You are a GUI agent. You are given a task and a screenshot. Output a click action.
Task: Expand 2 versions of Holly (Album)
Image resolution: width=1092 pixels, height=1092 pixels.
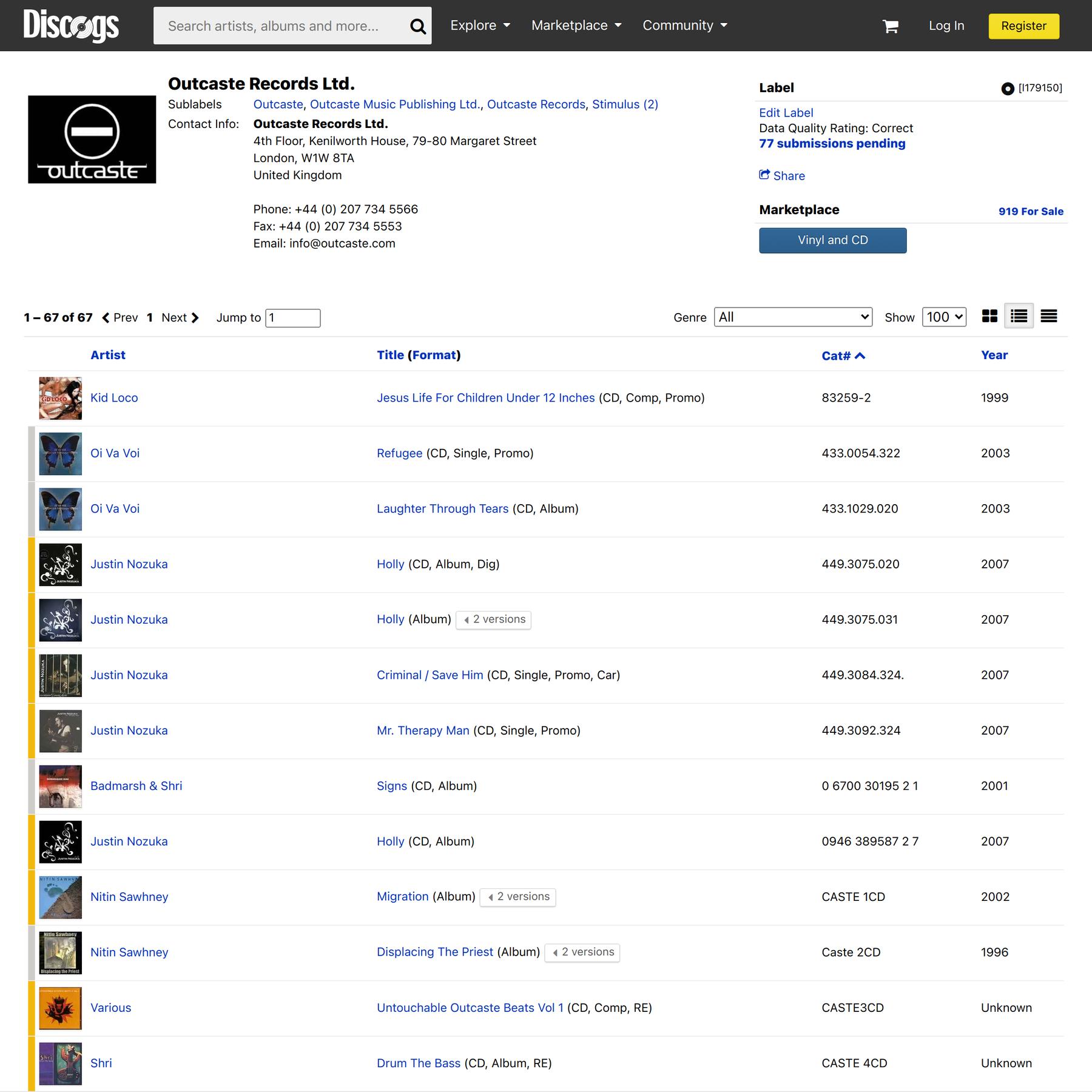pos(493,619)
